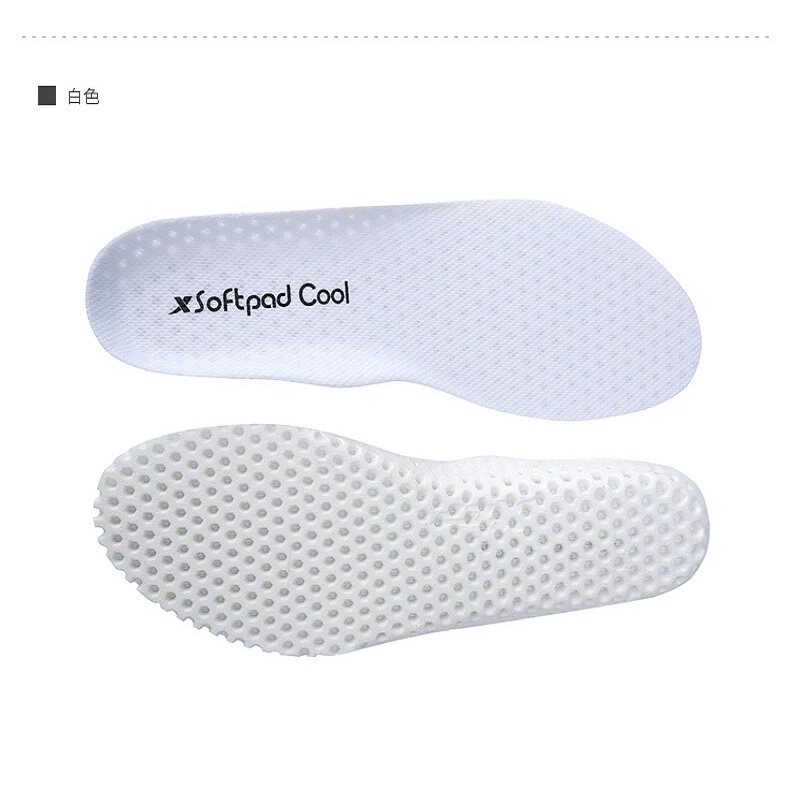Click the X brand logo on insole
The height and width of the screenshot is (790, 790).
click(180, 305)
